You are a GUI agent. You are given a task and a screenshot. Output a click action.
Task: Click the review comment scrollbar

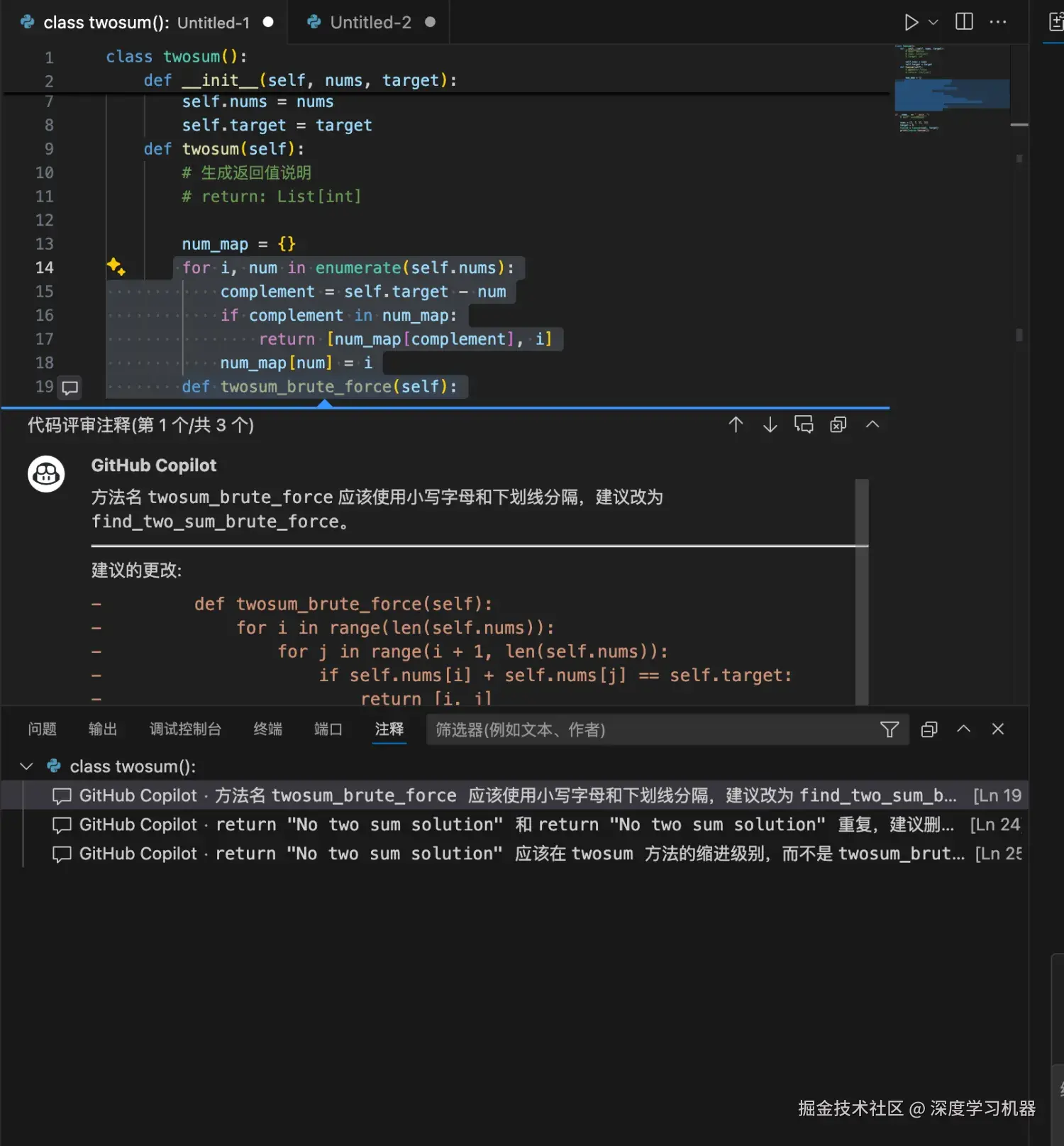click(862, 591)
